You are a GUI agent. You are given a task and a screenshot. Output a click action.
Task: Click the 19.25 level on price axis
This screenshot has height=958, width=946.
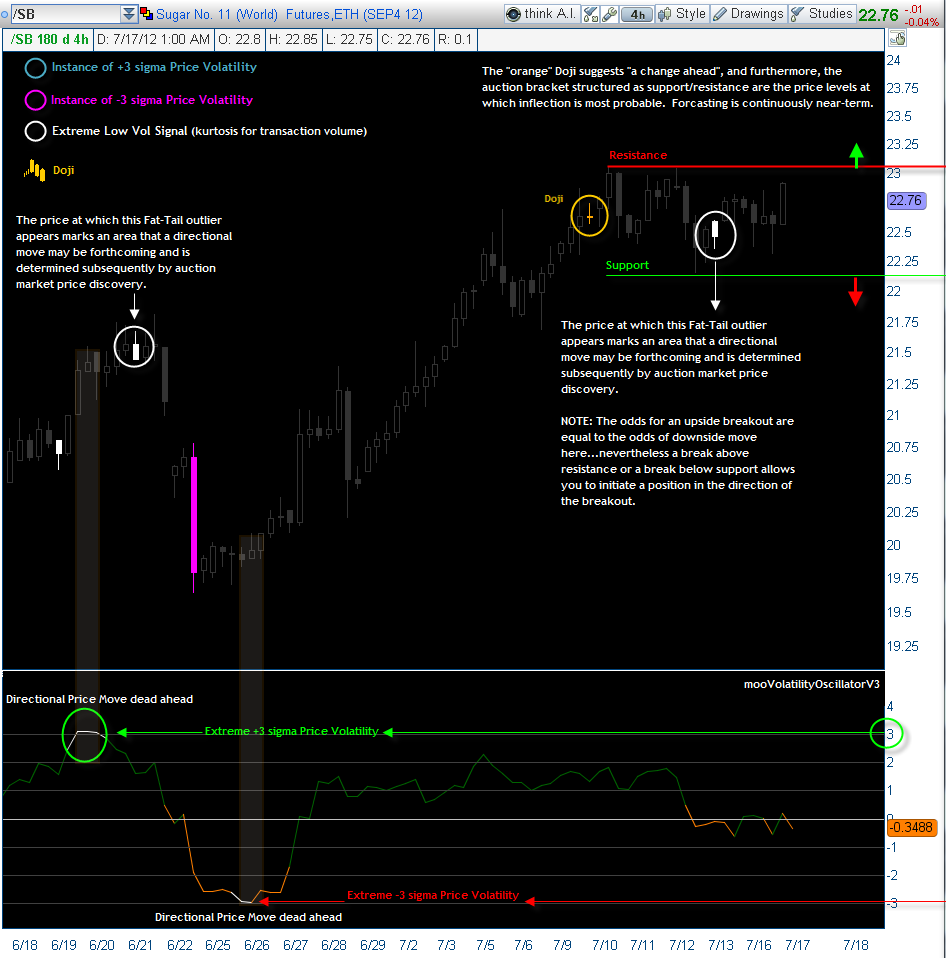click(902, 646)
